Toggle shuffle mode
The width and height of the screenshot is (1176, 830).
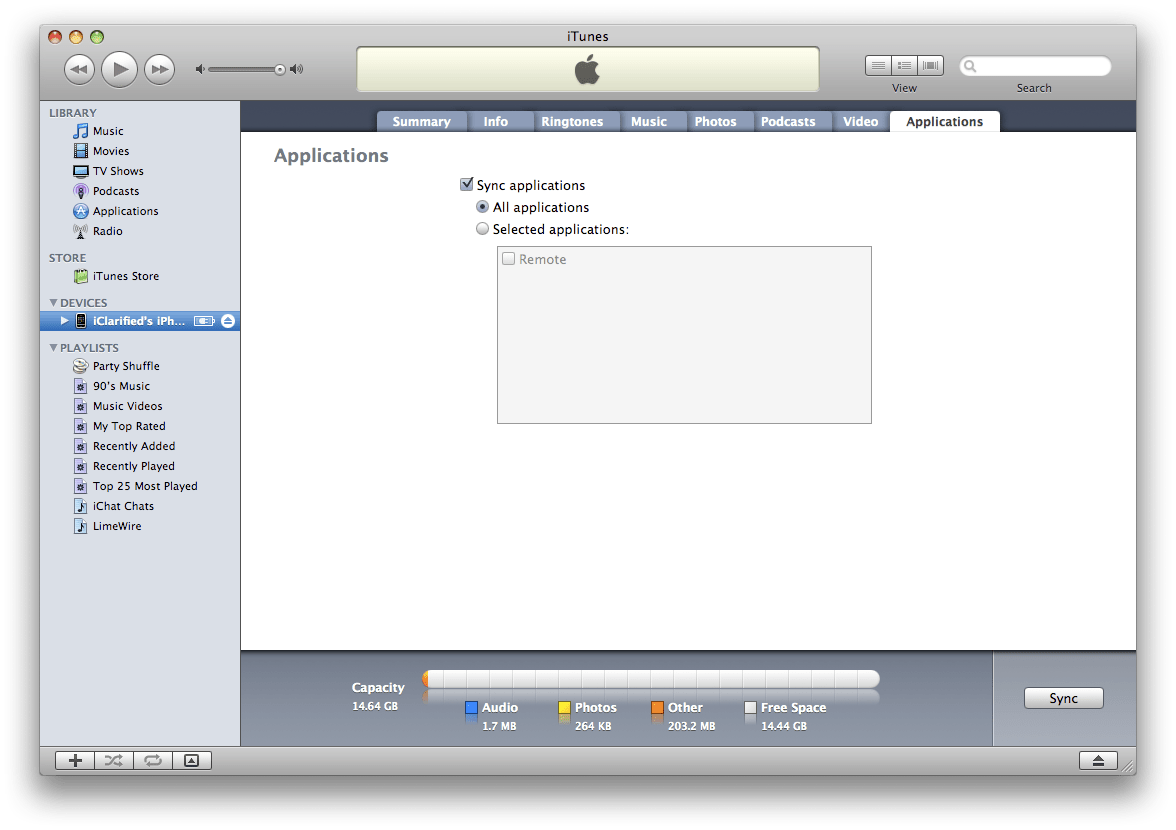coord(114,760)
